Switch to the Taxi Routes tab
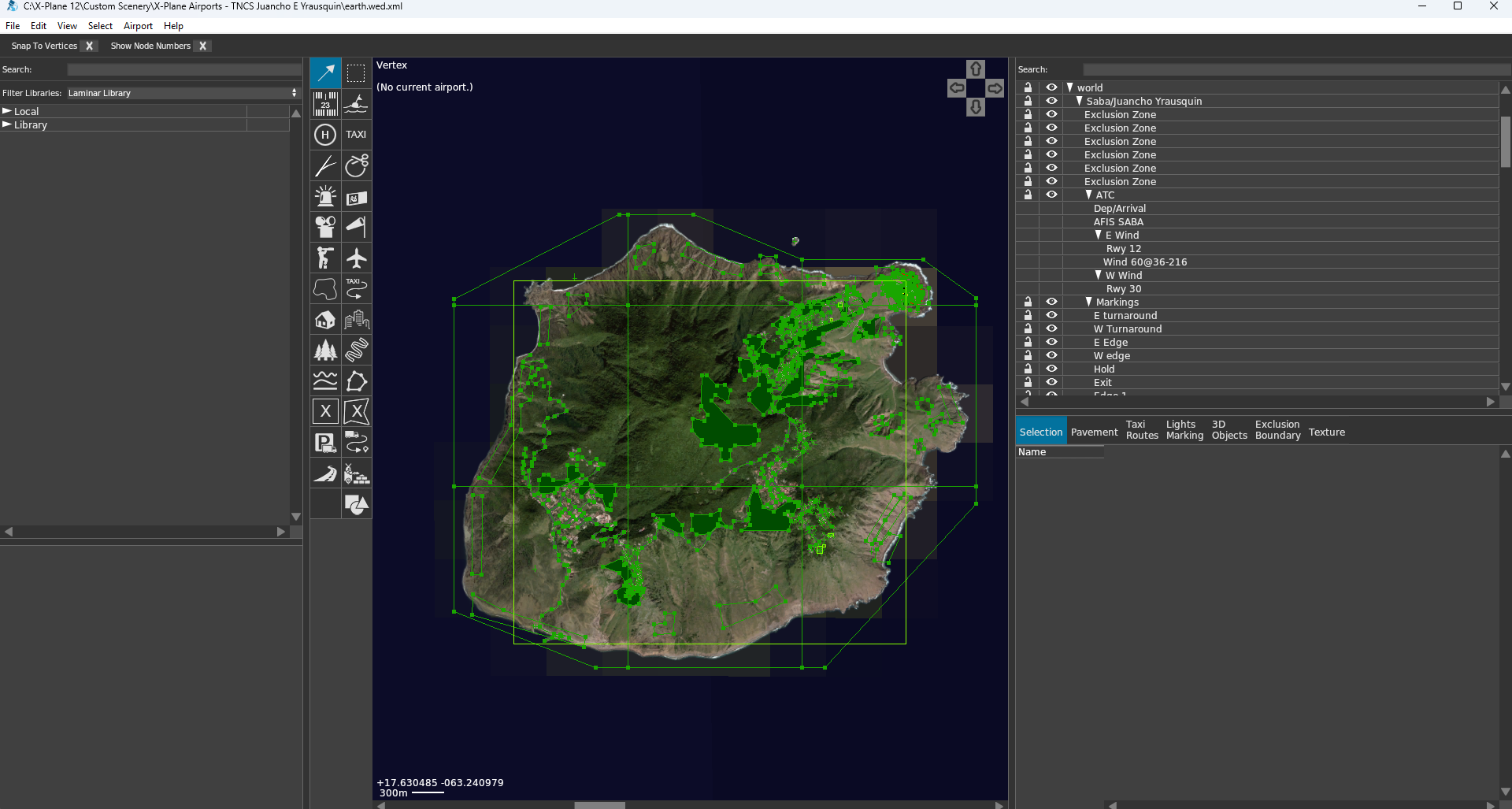Screen dimensions: 1512x809 1142,430
